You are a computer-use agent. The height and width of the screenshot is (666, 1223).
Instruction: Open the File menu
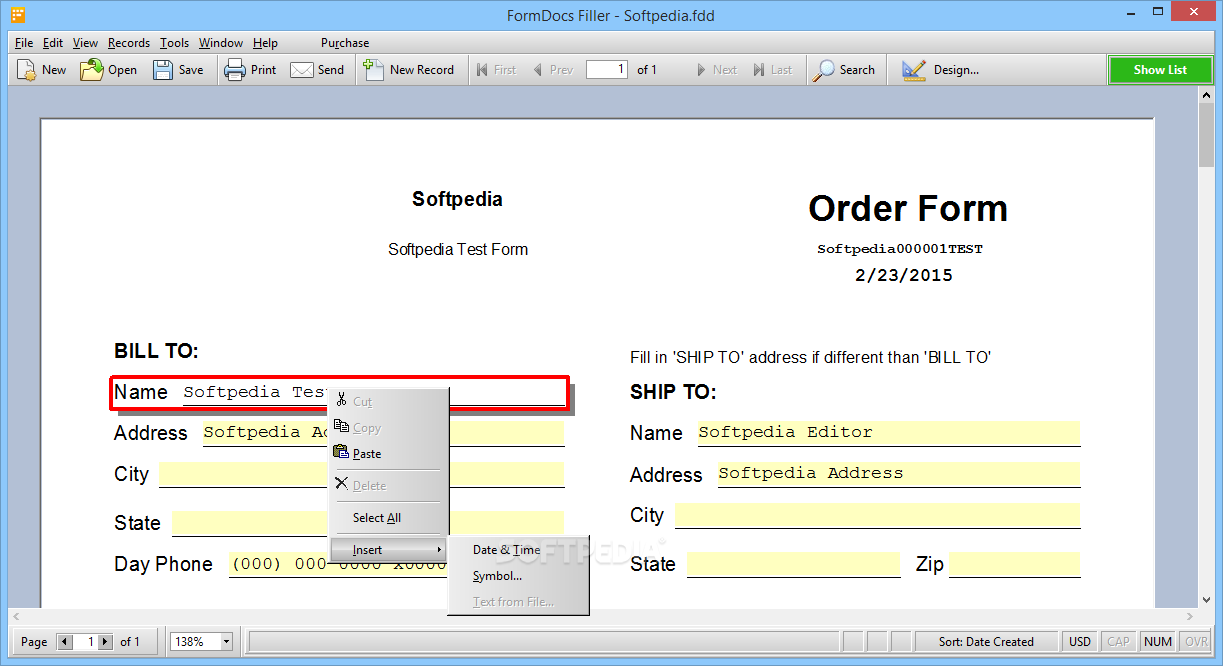pos(24,43)
